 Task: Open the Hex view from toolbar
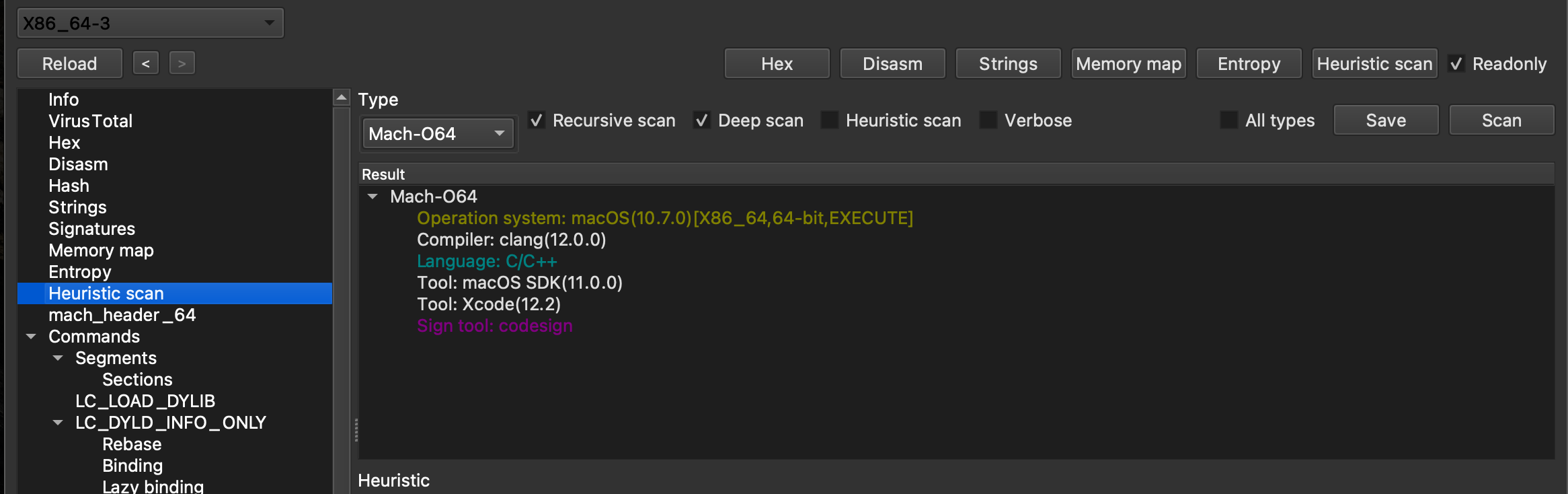pos(777,63)
